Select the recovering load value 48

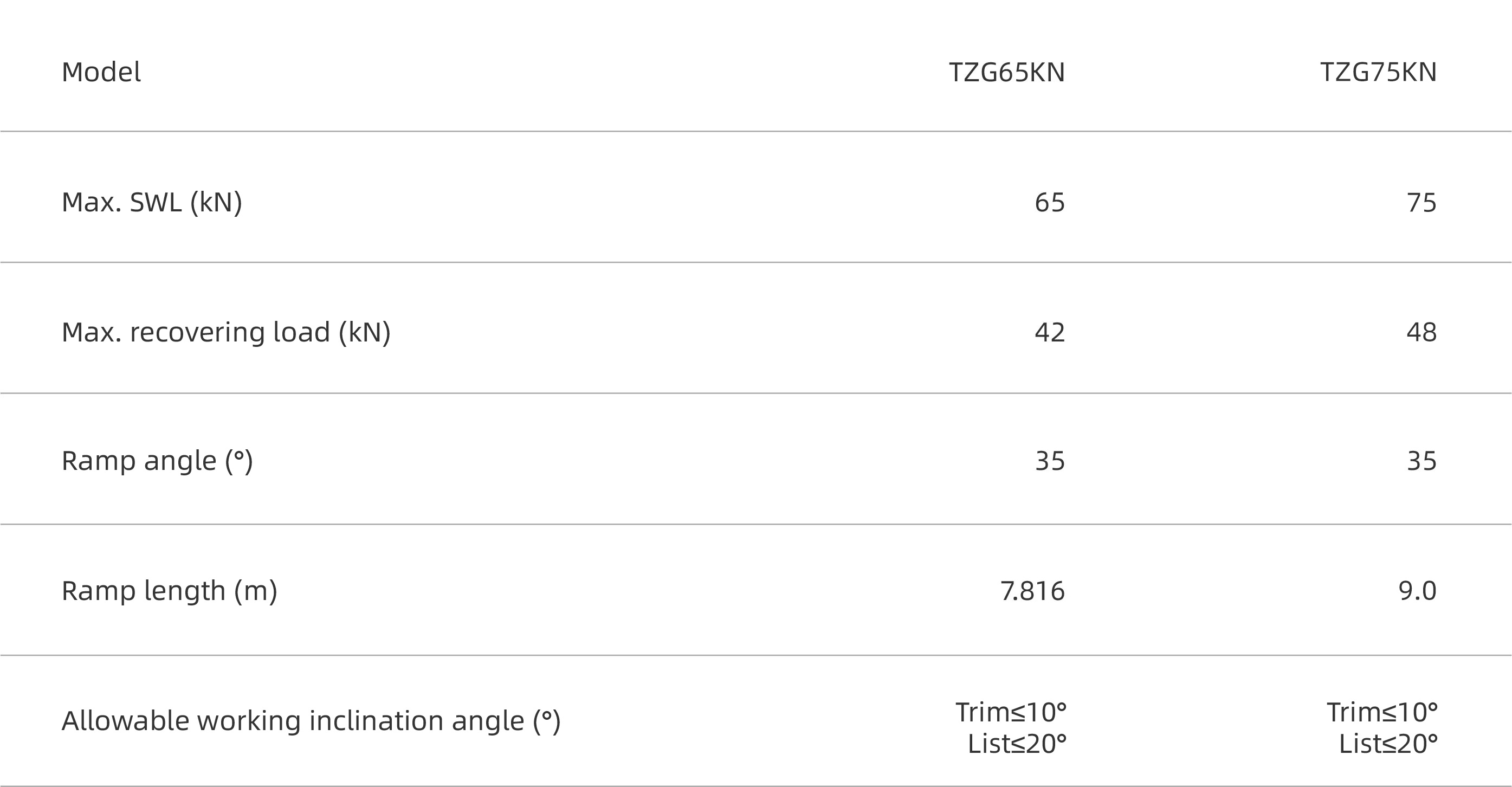coord(1421,332)
